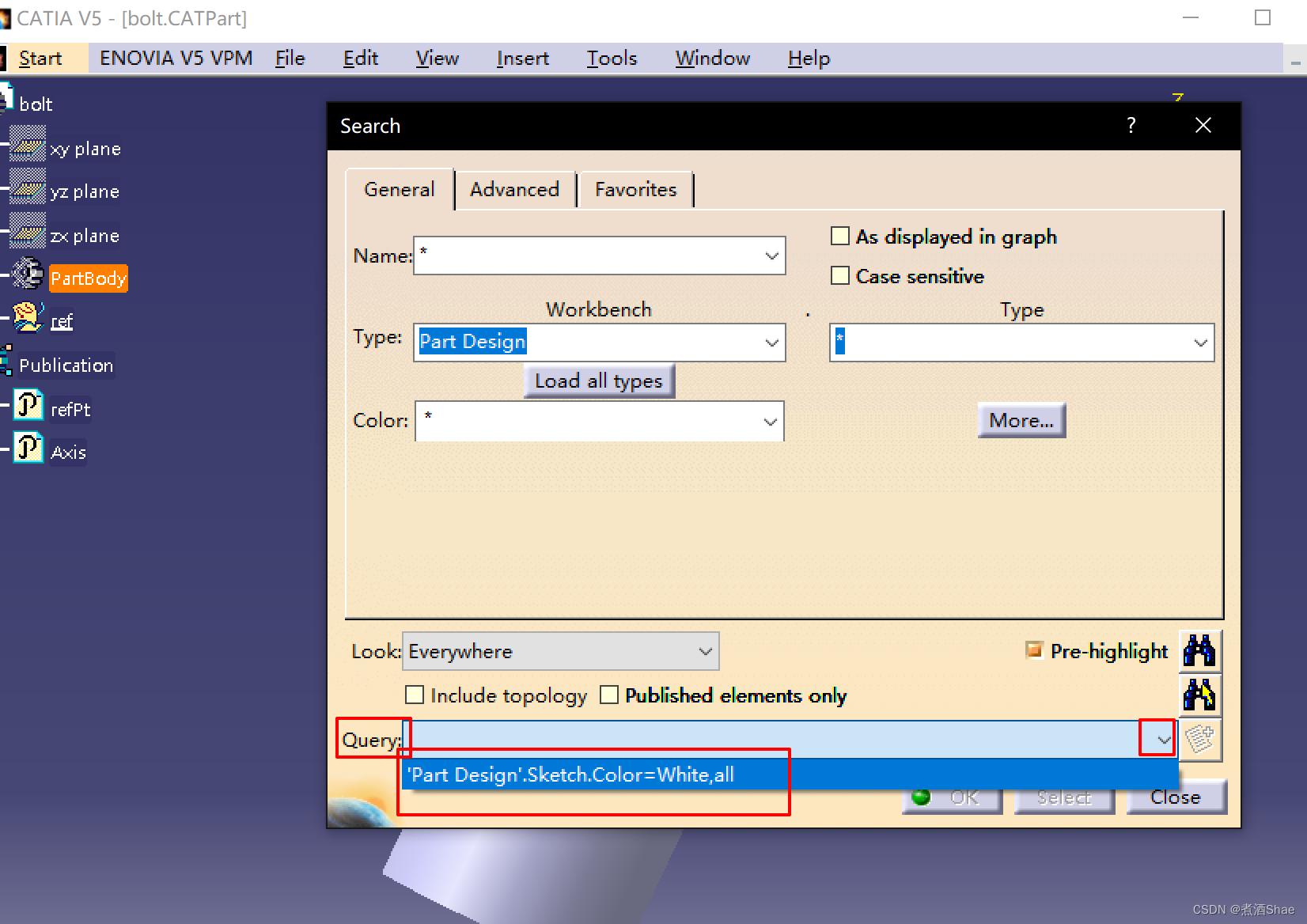The height and width of the screenshot is (924, 1307).
Task: Open the Color dropdown list
Action: click(x=770, y=422)
